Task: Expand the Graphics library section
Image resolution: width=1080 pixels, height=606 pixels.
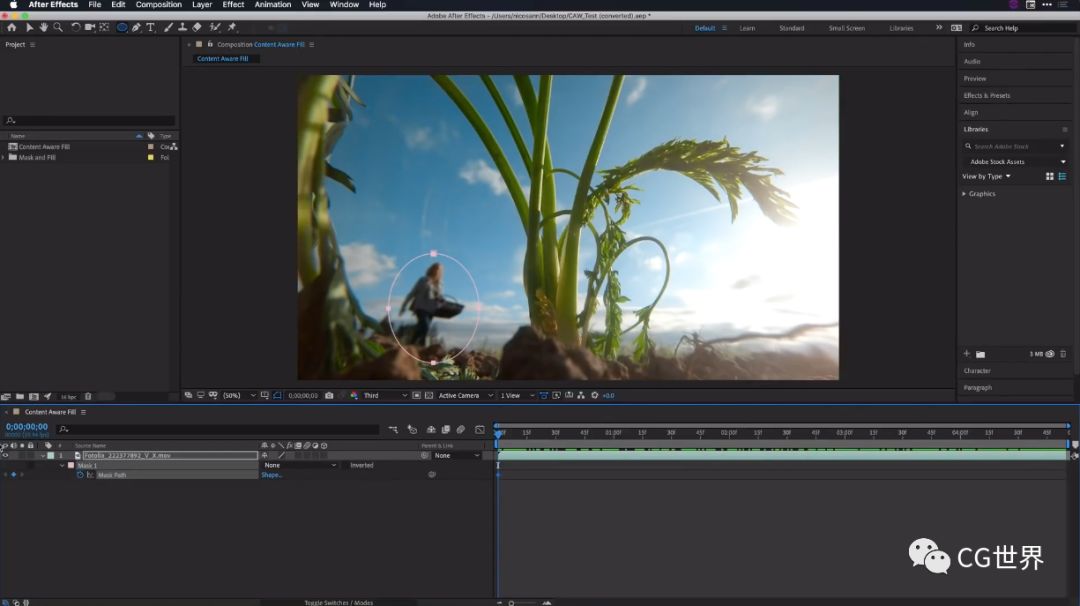Action: click(964, 194)
